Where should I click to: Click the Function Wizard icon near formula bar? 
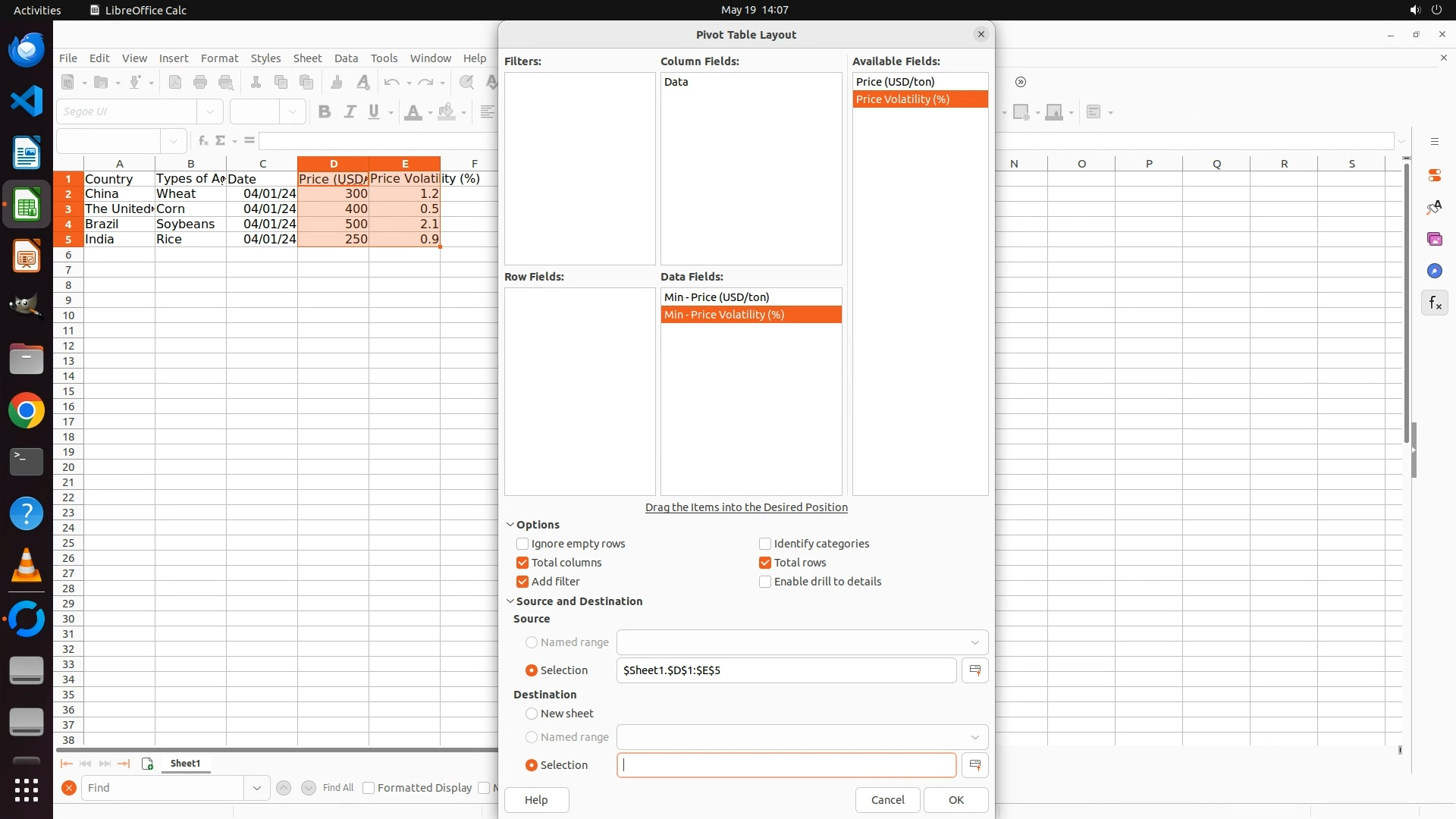202,141
